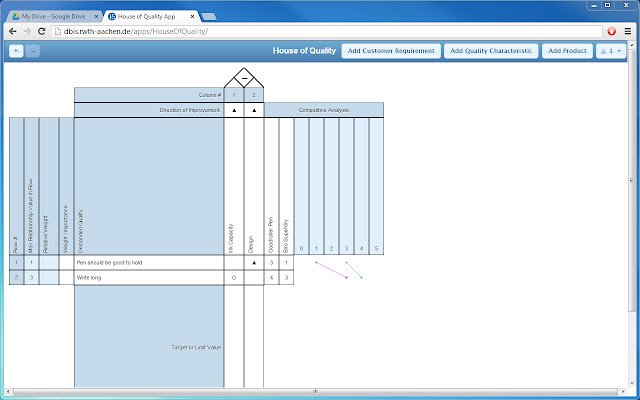This screenshot has height=400, width=640.
Task: Click the undo arrow button in app toolbar
Action: point(16,51)
